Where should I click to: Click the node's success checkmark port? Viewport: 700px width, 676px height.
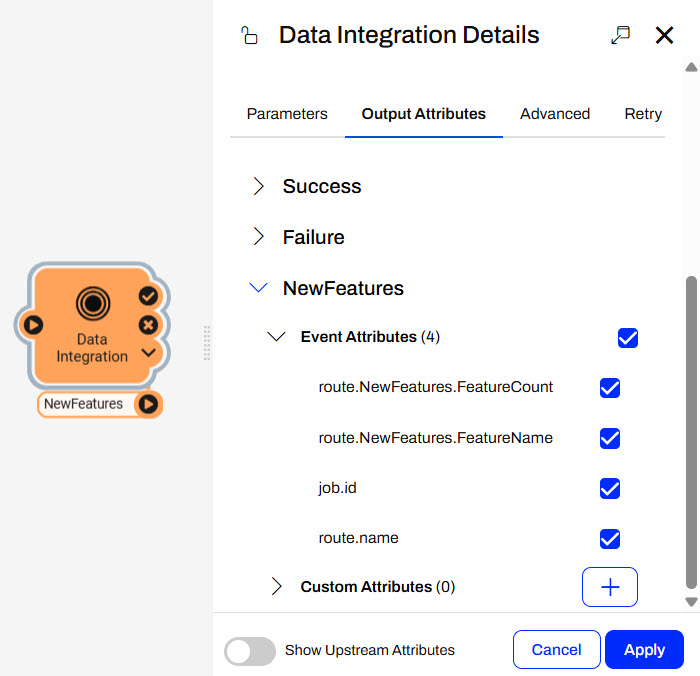tap(148, 296)
